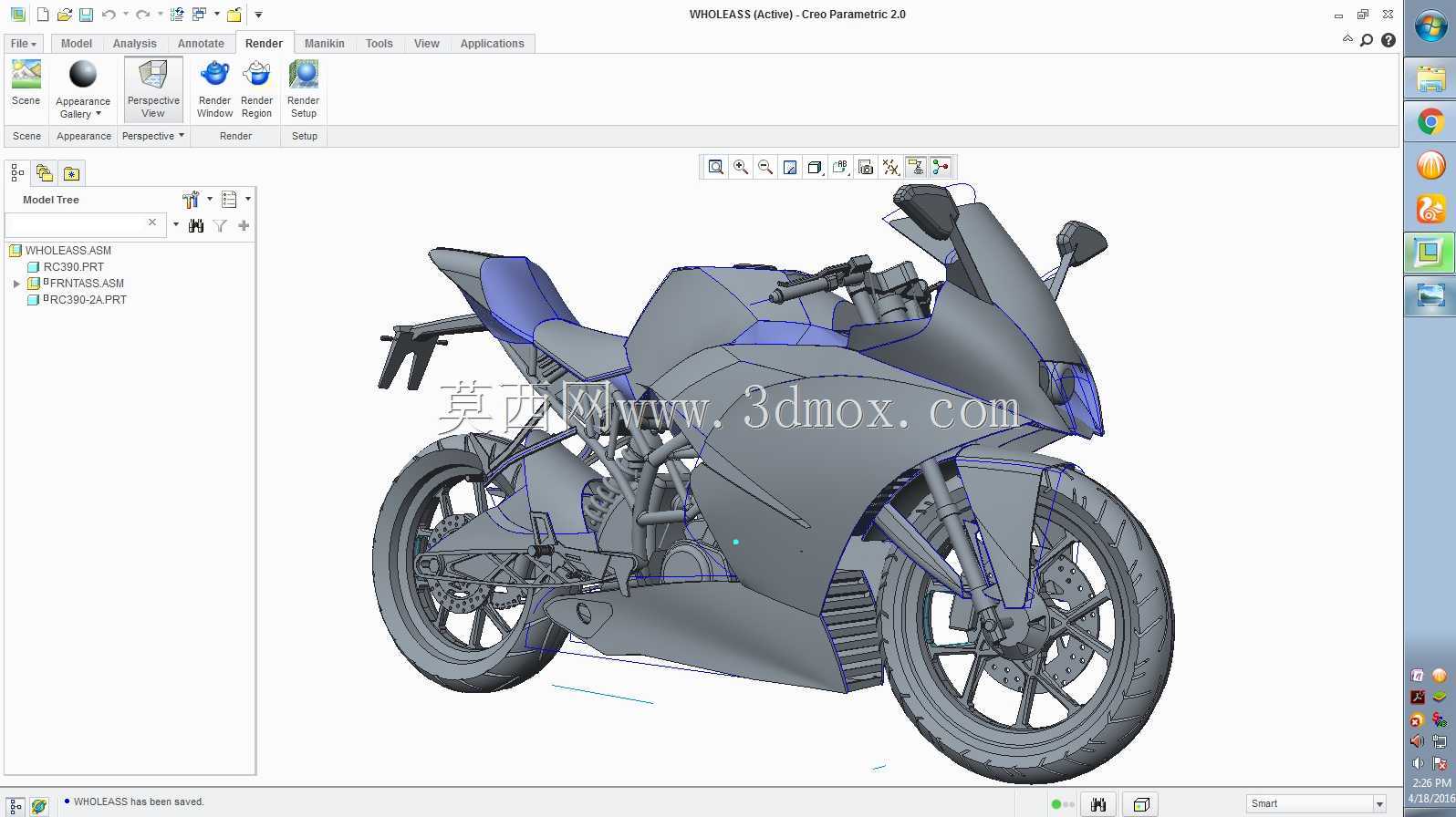Toggle Perspective View on the ribbon

[153, 88]
